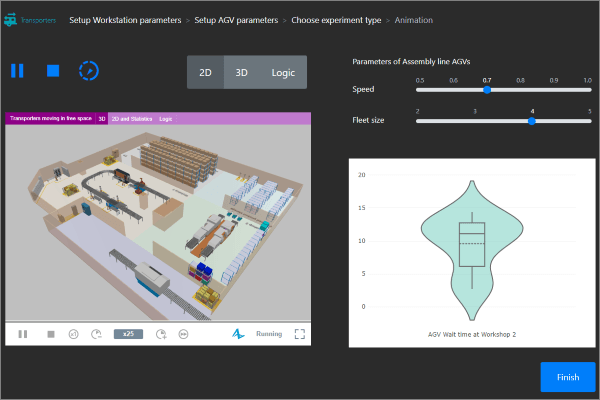Screen dimensions: 600x400
Task: Click the Fleet size slider handle
Action: click(x=532, y=121)
